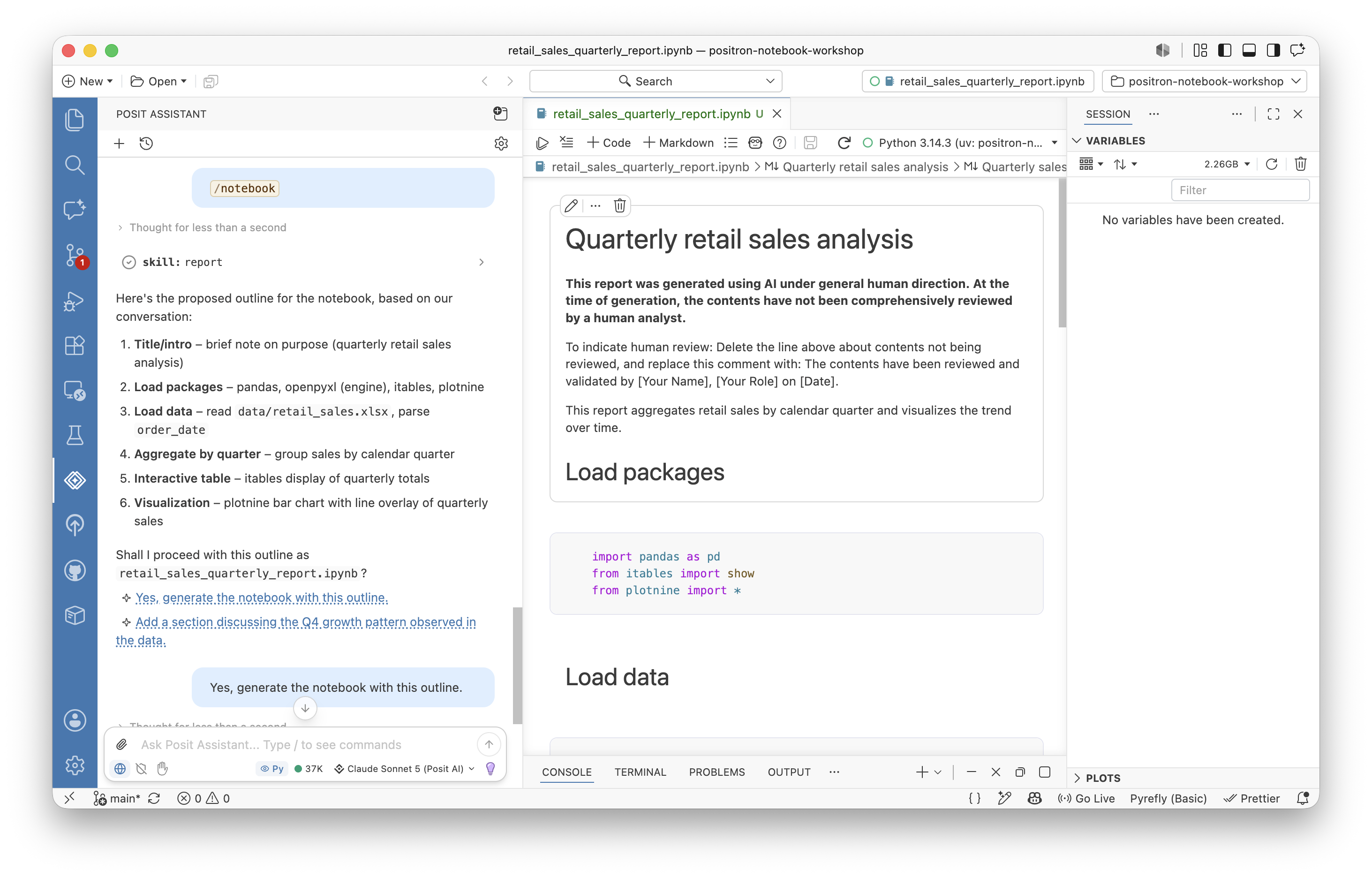Toggle the hand approval icon in chat
The width and height of the screenshot is (1372, 878).
pos(163,769)
